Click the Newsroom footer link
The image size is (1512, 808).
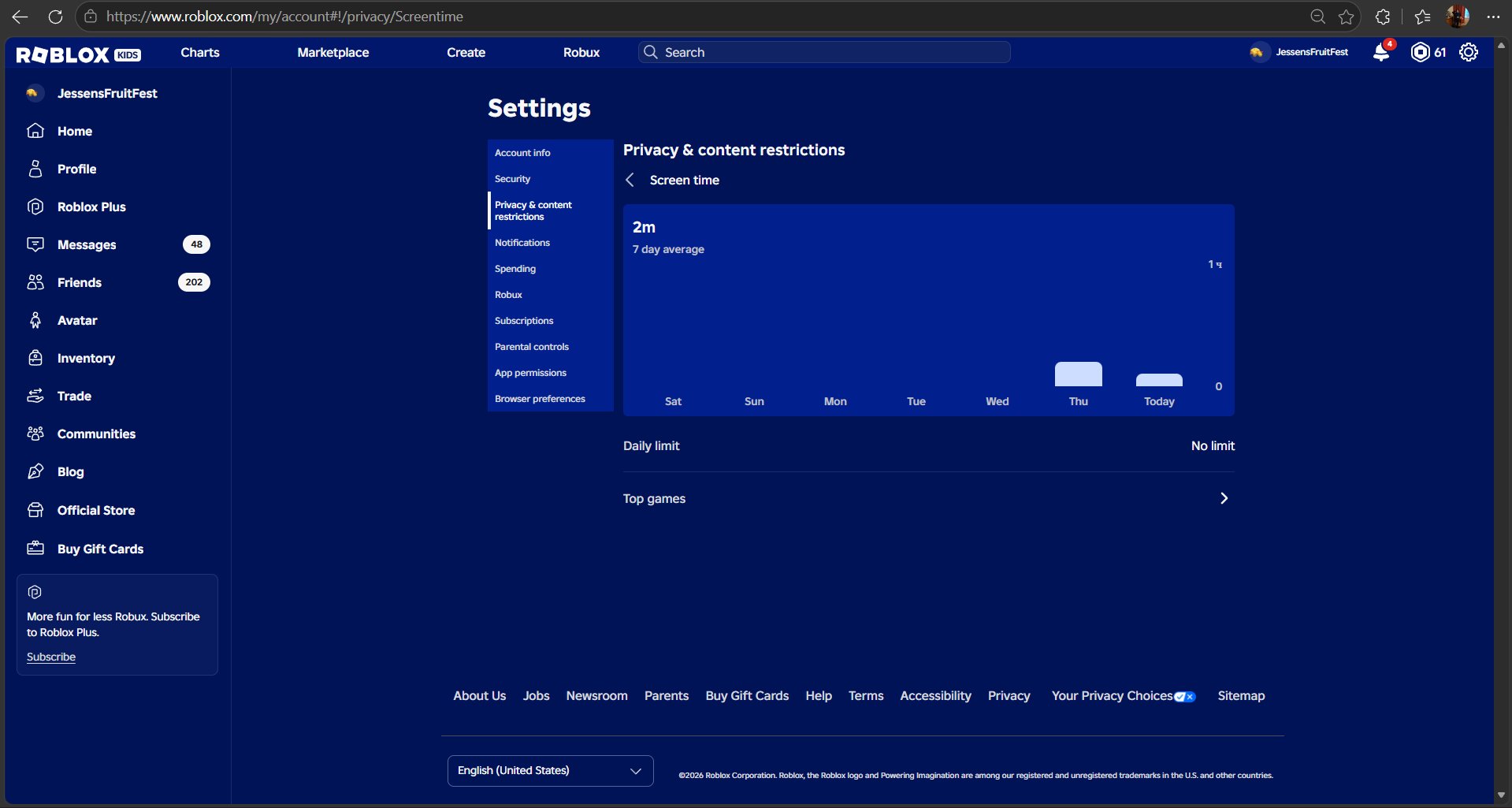point(596,695)
